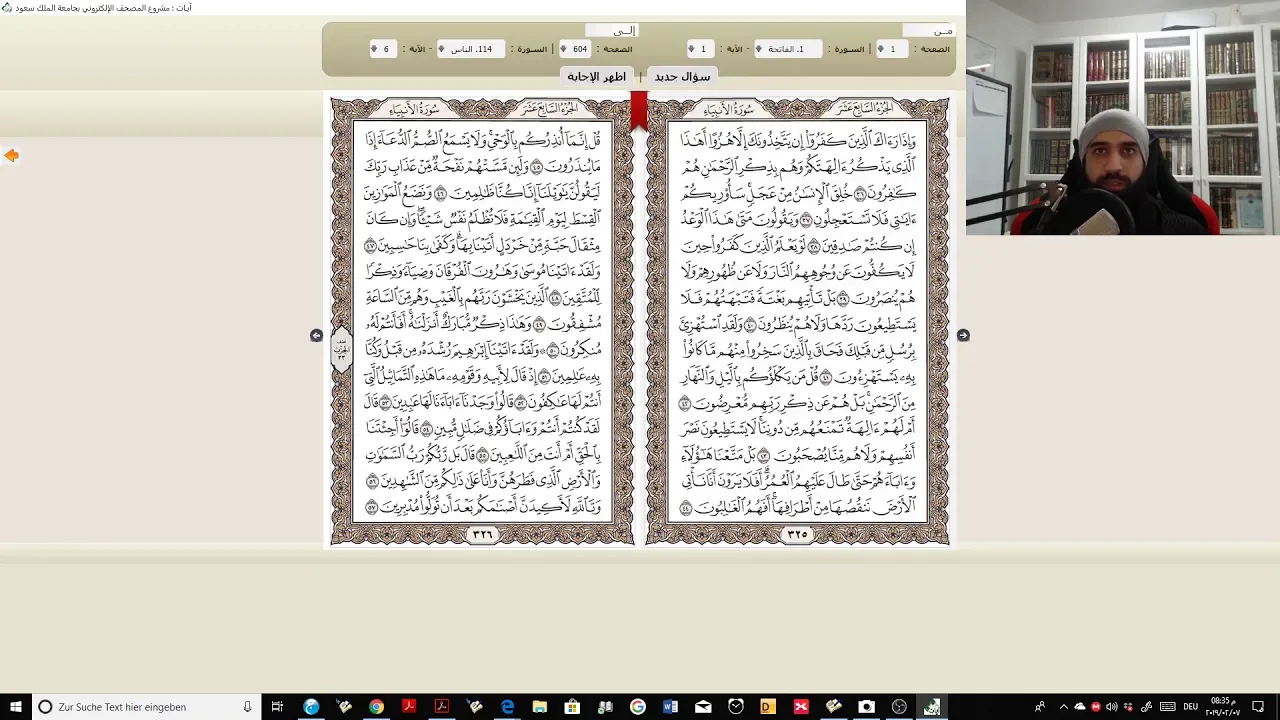This screenshot has height=720, width=1280.
Task: Open the Windows Start menu
Action: [x=15, y=707]
